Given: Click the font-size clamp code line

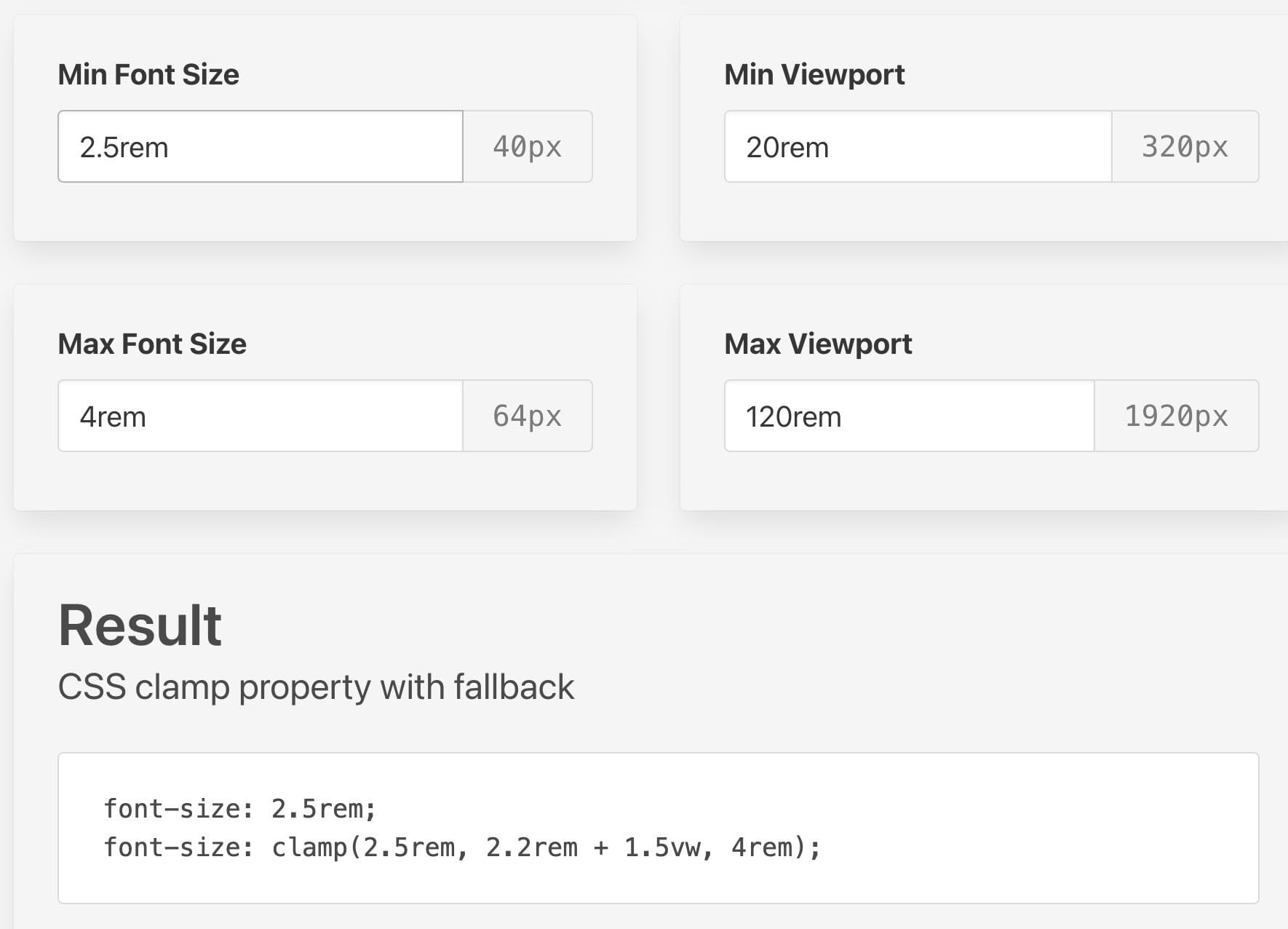Looking at the screenshot, I should [x=462, y=847].
